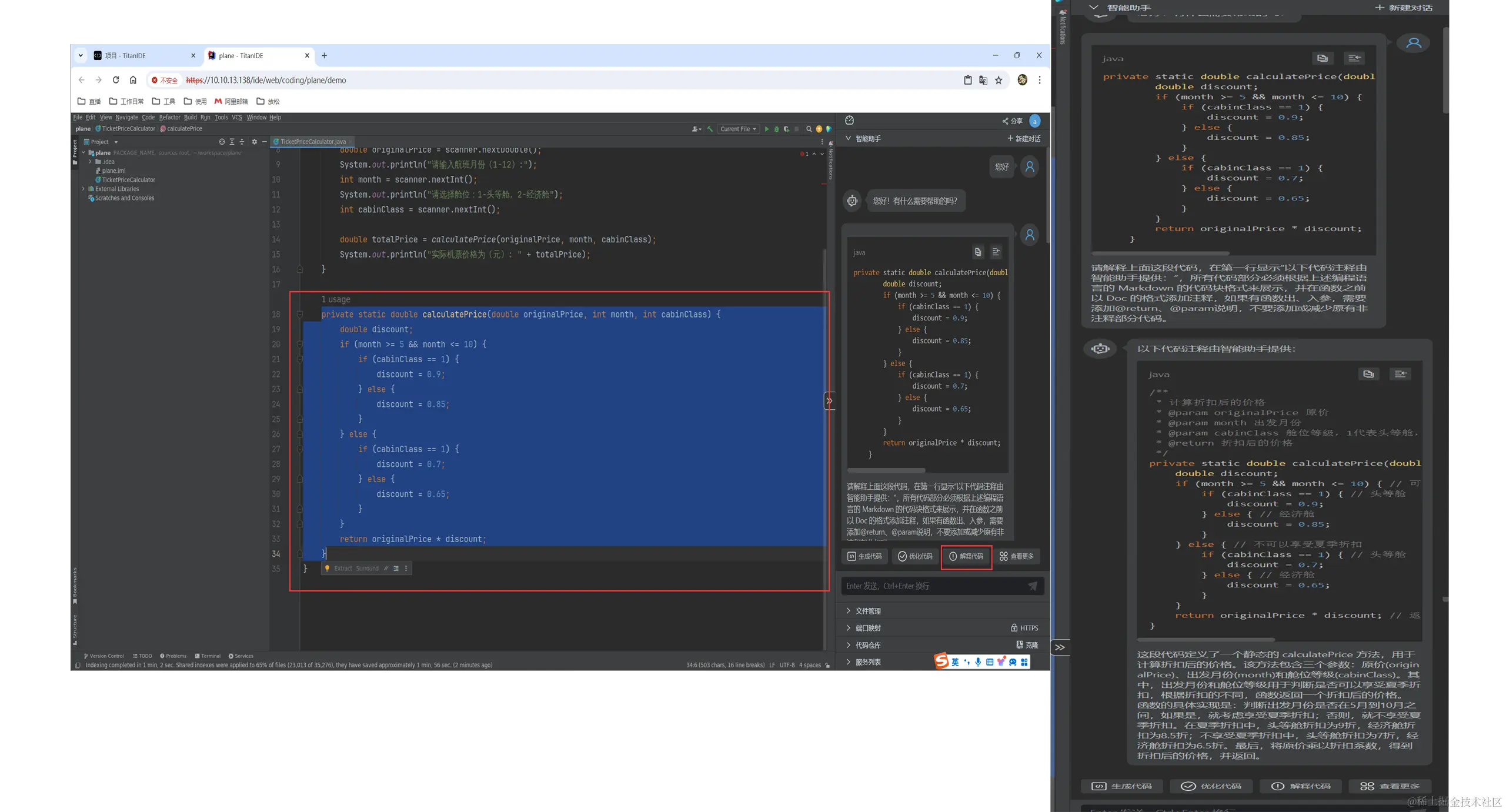
Task: Click the send paper-plane icon in chat input
Action: (1032, 586)
